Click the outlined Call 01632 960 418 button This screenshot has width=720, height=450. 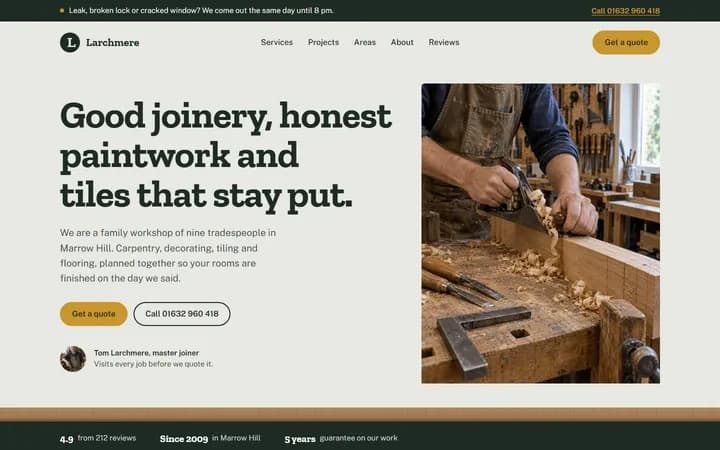[182, 314]
